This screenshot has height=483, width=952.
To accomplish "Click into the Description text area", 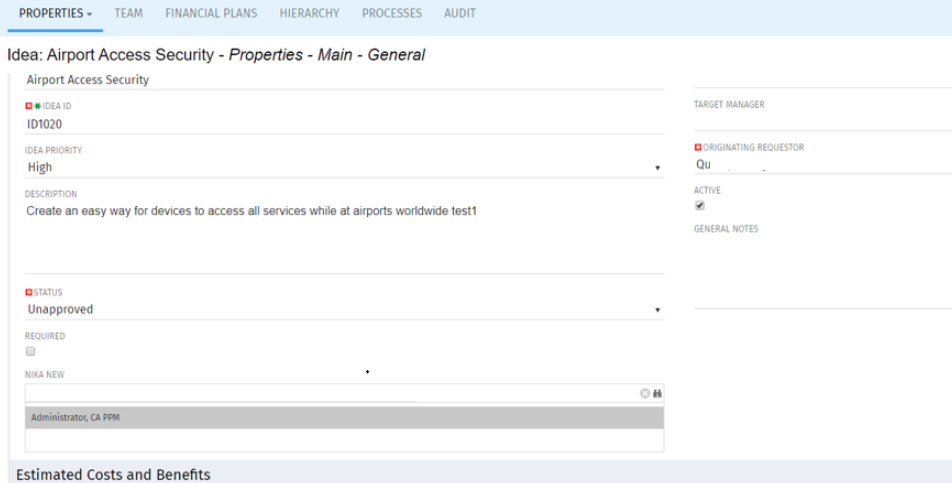I will 344,237.
